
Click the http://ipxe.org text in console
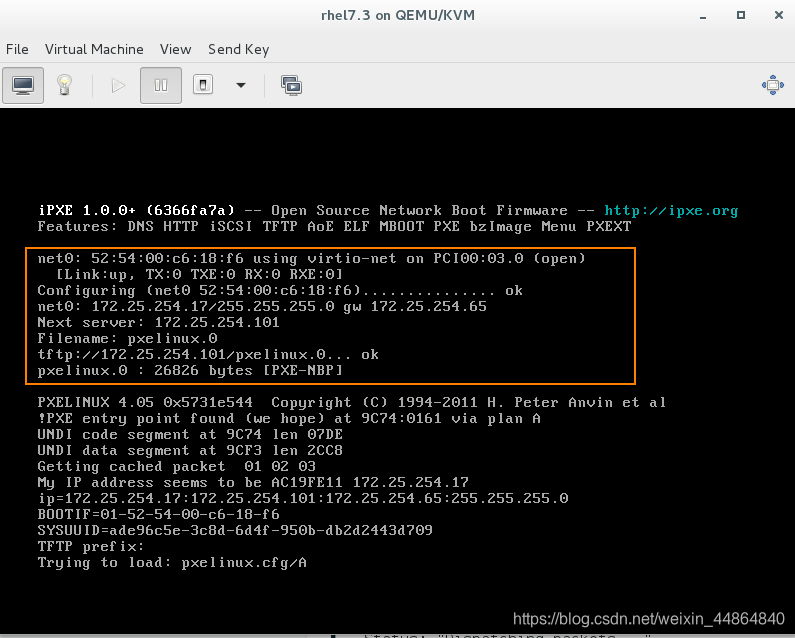[671, 210]
